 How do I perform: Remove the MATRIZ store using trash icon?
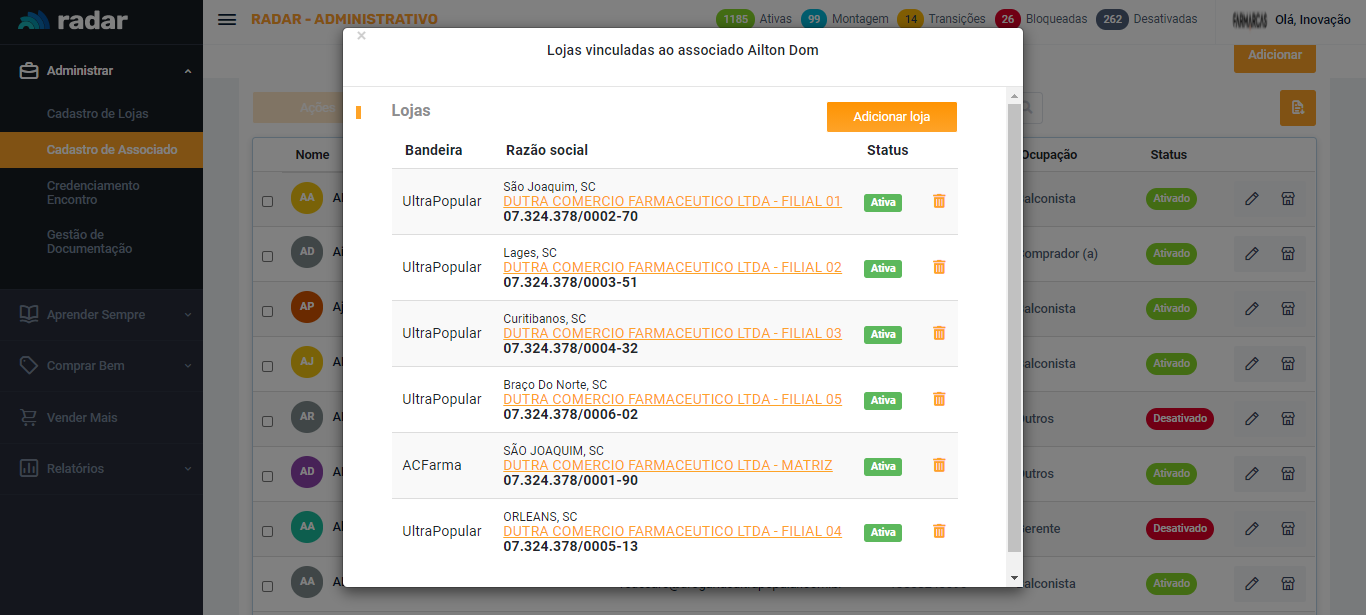pyautogui.click(x=938, y=465)
